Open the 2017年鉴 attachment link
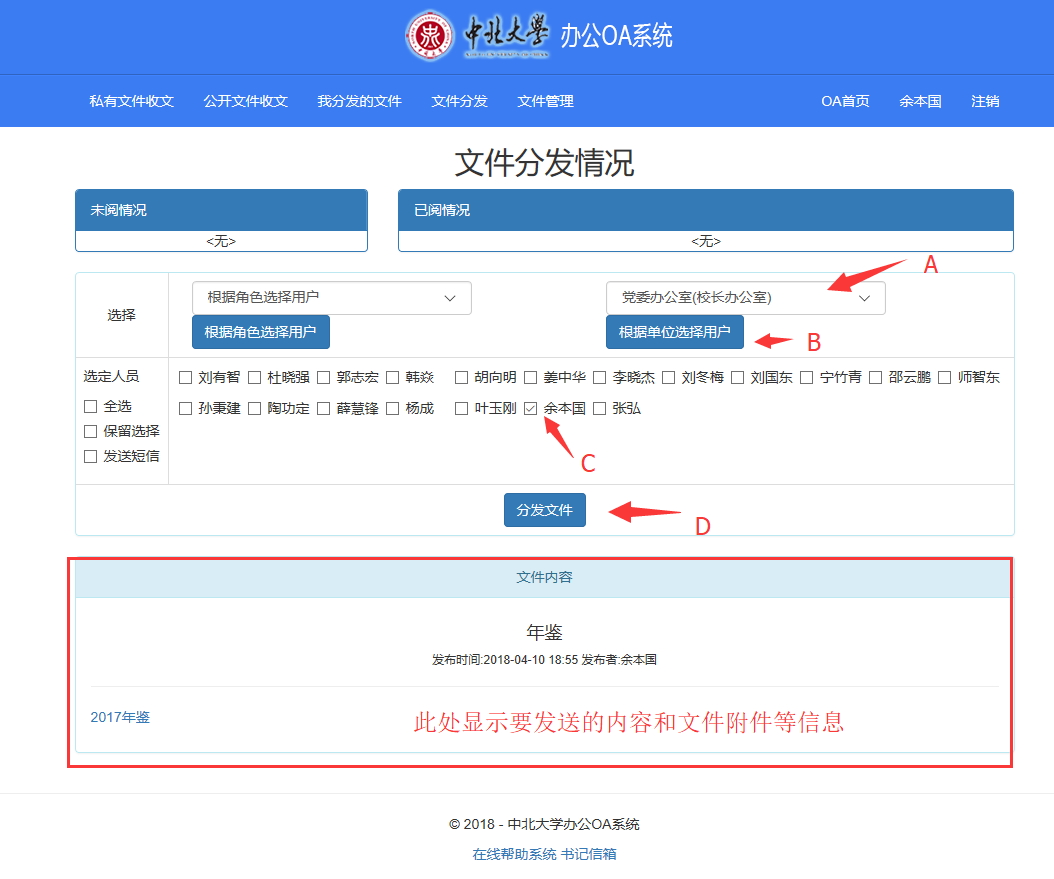The width and height of the screenshot is (1054, 879). tap(120, 717)
